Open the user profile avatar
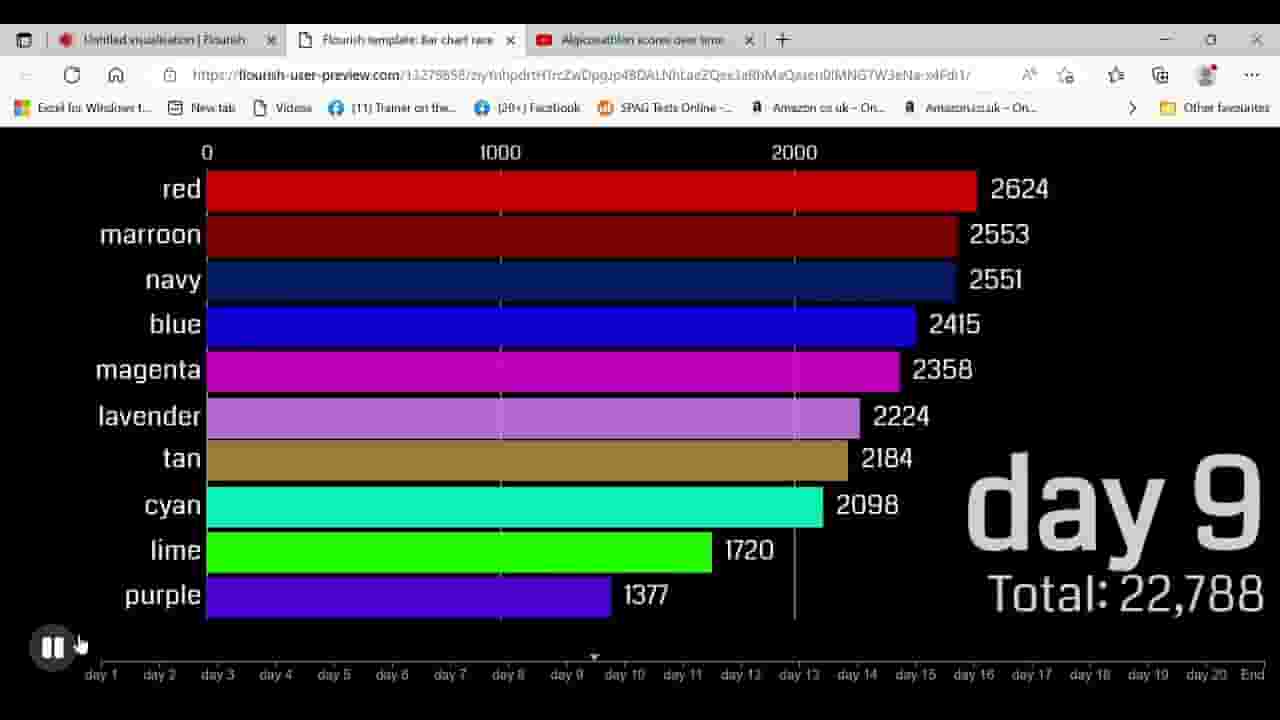The width and height of the screenshot is (1280, 720). coord(1206,75)
